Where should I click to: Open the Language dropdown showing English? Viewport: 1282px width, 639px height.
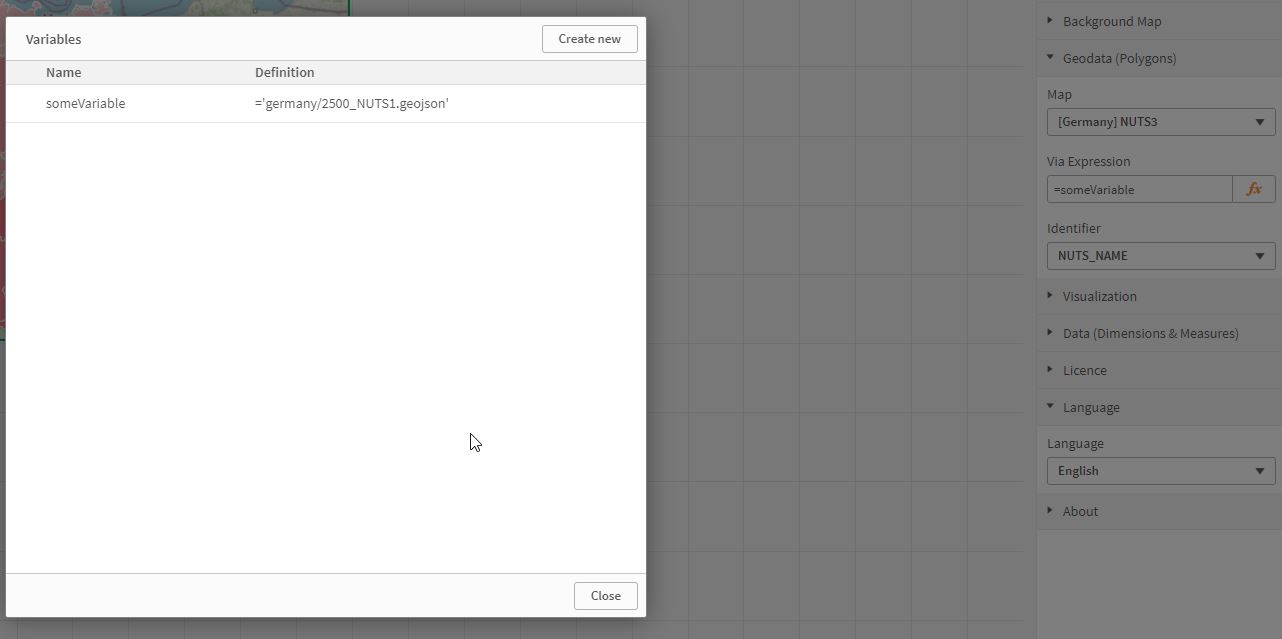(x=1160, y=470)
